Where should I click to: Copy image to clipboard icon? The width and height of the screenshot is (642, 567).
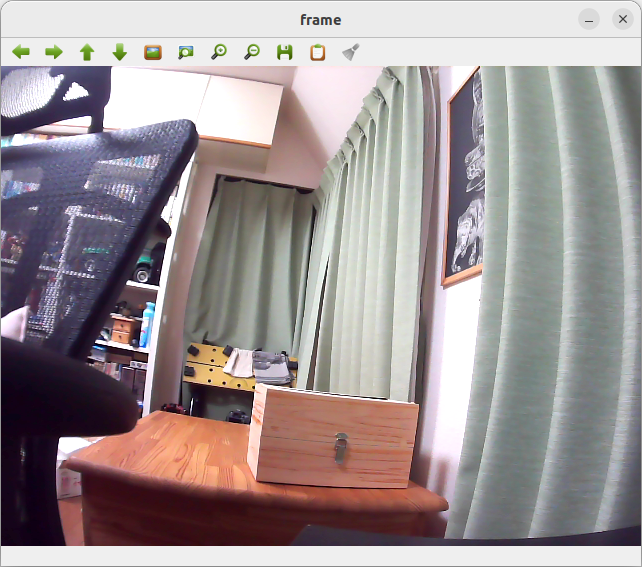pos(318,52)
